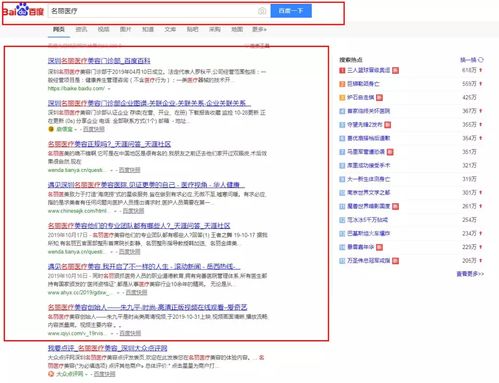
Task: Open 百度快照 beside www.chinesejk.com URL
Action: point(133,211)
